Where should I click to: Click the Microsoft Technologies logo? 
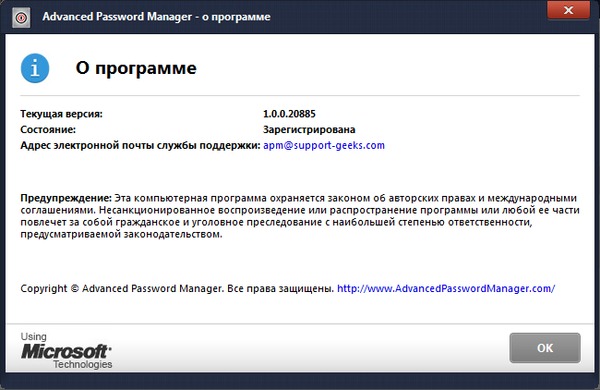(x=66, y=351)
